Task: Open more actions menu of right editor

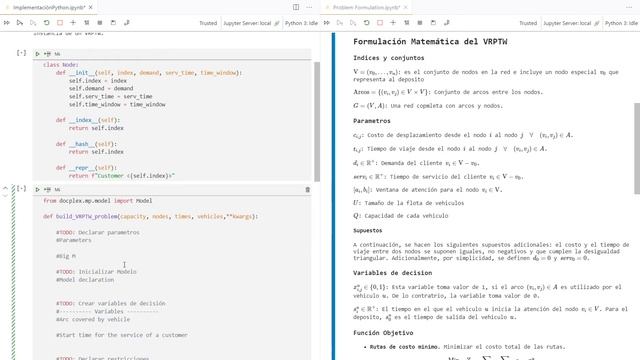Action: point(629,7)
